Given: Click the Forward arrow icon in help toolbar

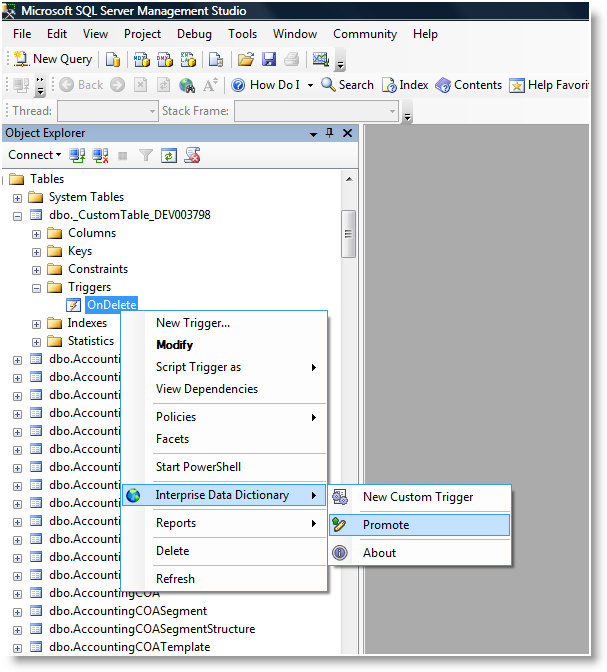Looking at the screenshot, I should coord(117,85).
